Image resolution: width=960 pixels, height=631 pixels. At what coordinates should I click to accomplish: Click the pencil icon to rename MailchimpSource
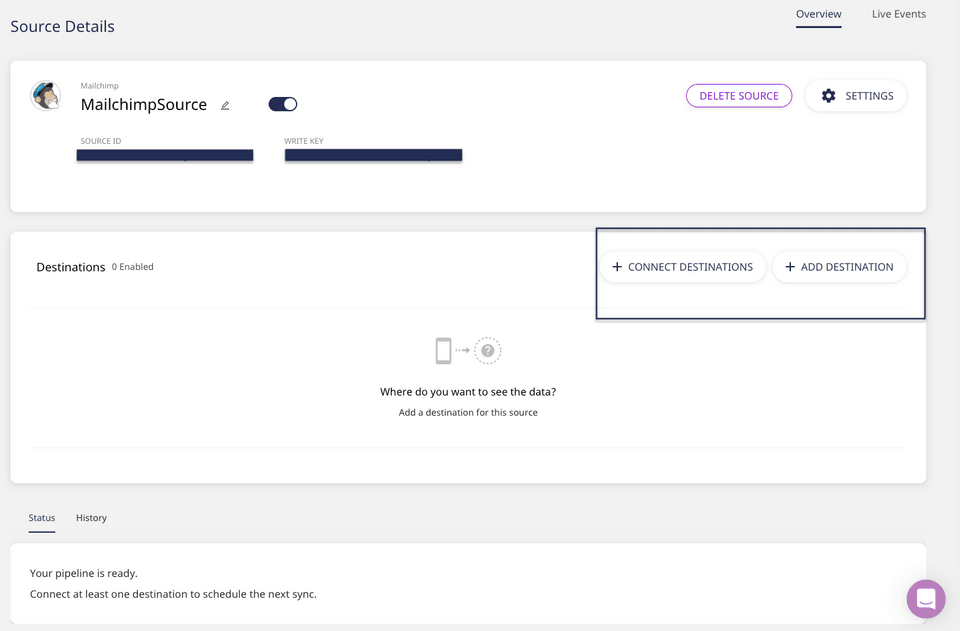pos(225,105)
